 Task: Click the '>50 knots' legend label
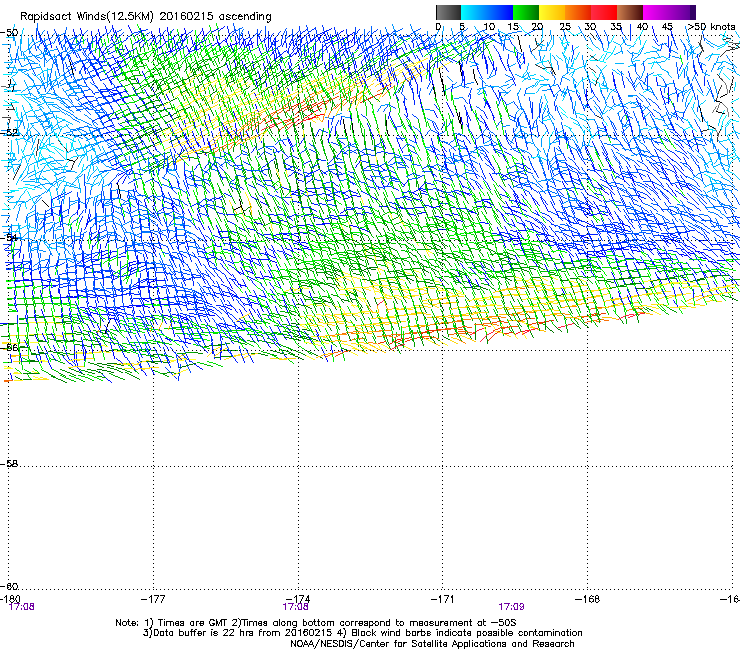click(711, 27)
